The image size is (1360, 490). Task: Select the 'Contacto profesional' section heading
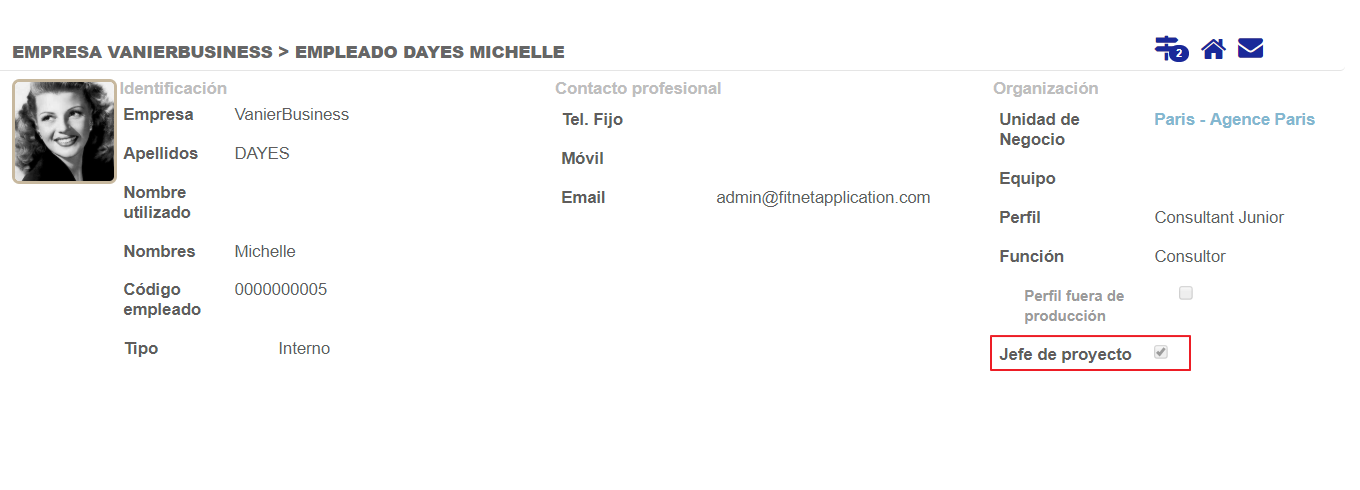click(638, 88)
